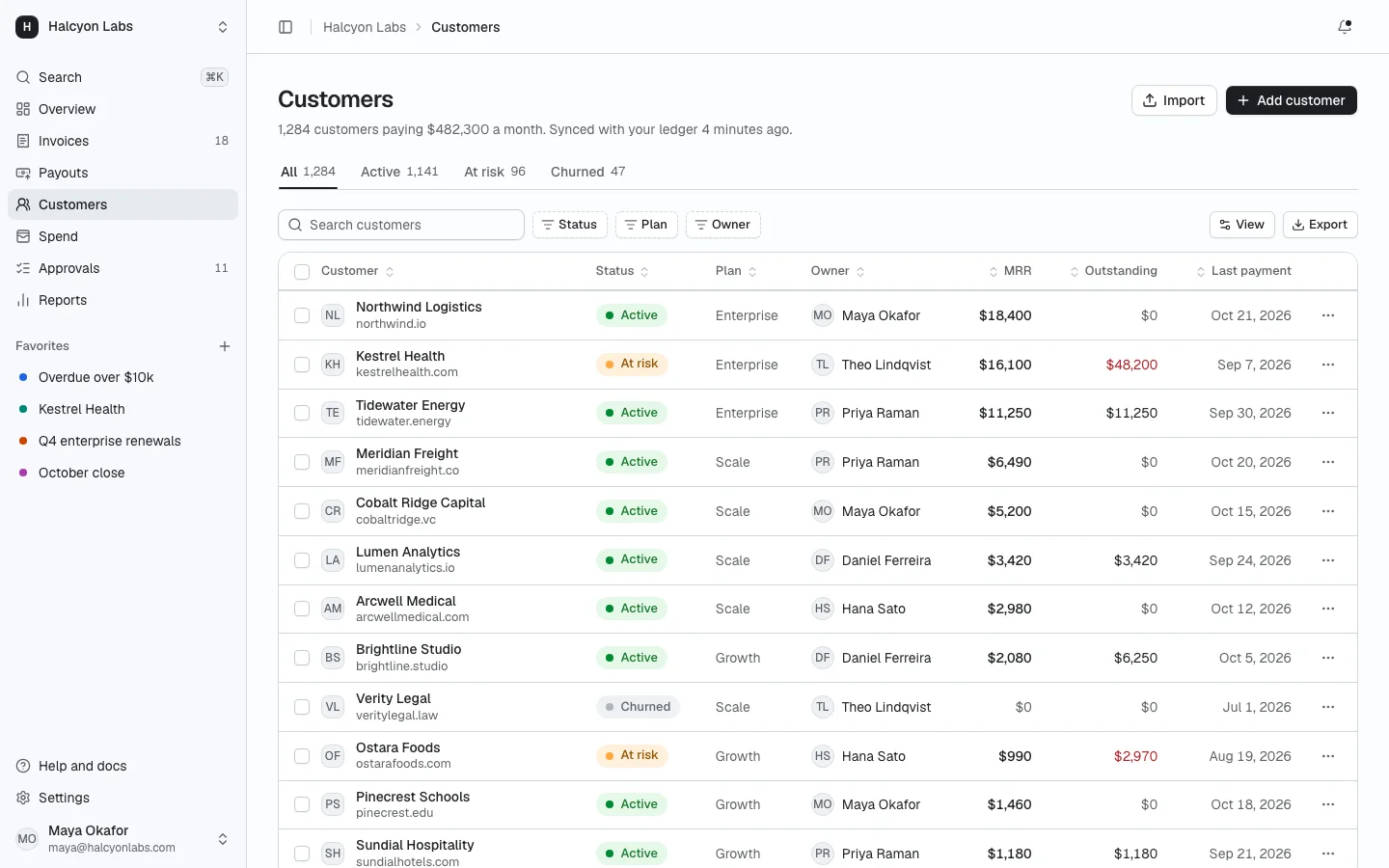Image resolution: width=1389 pixels, height=868 pixels.
Task: Open row actions menu for Lumen Analytics
Action: tap(1328, 560)
